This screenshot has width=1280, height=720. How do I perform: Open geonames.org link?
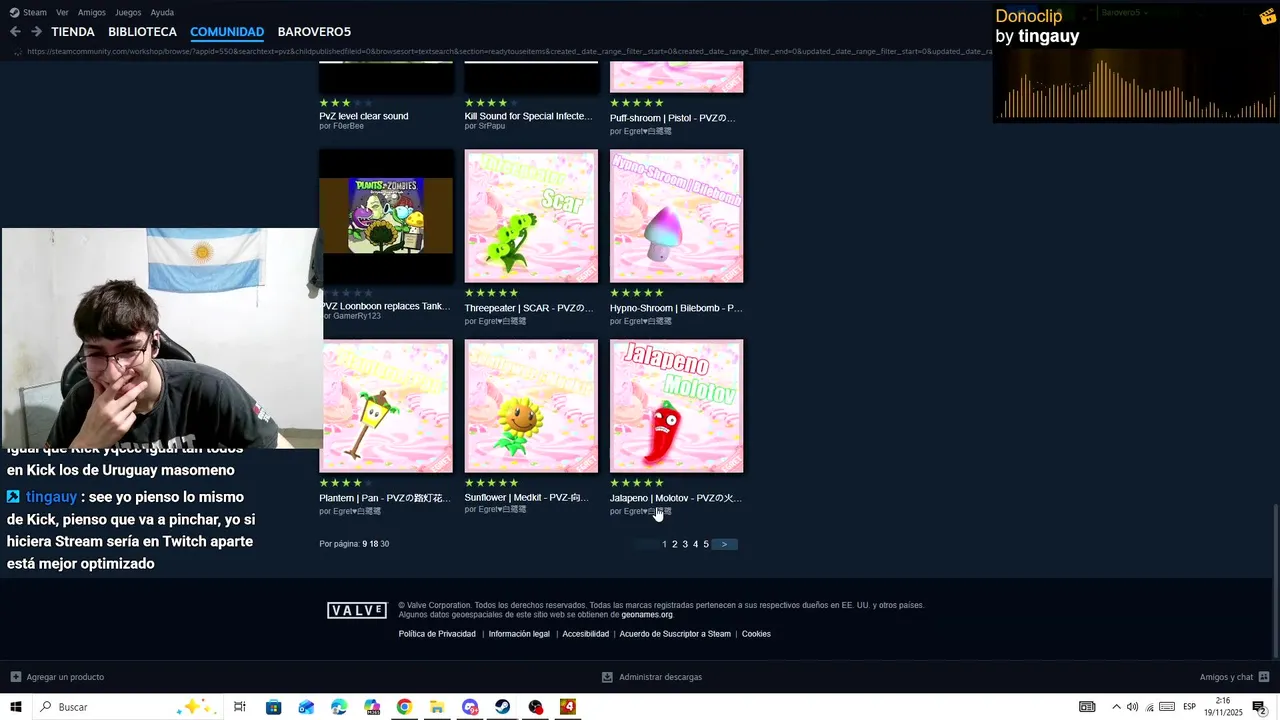[x=647, y=615]
